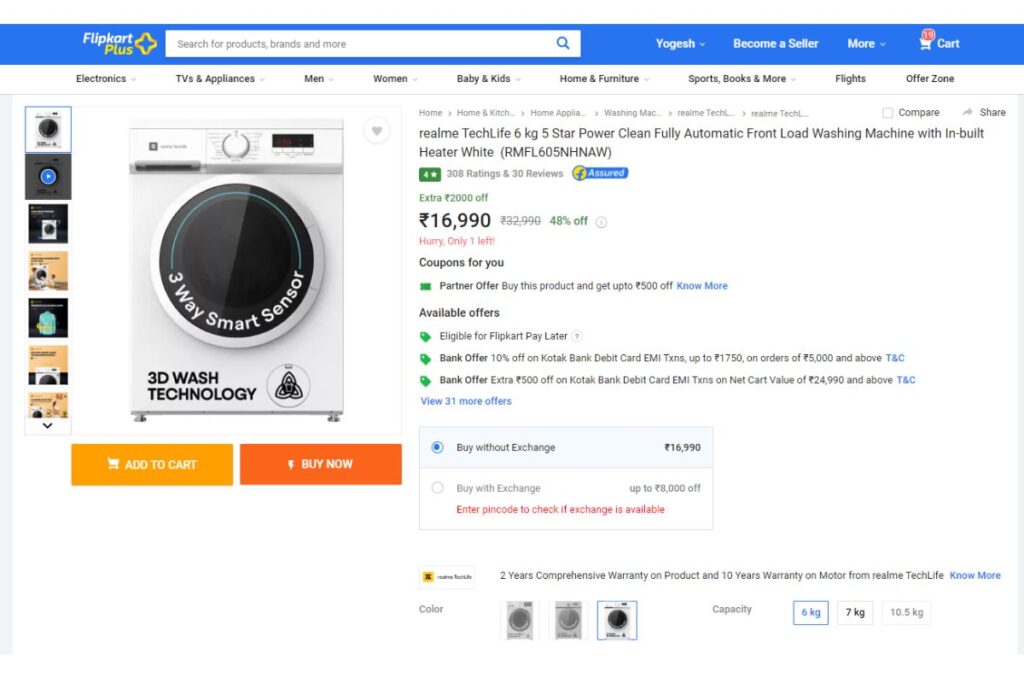Image resolution: width=1024 pixels, height=683 pixels.
Task: Click the price info icon beside 48% off
Action: pos(601,222)
